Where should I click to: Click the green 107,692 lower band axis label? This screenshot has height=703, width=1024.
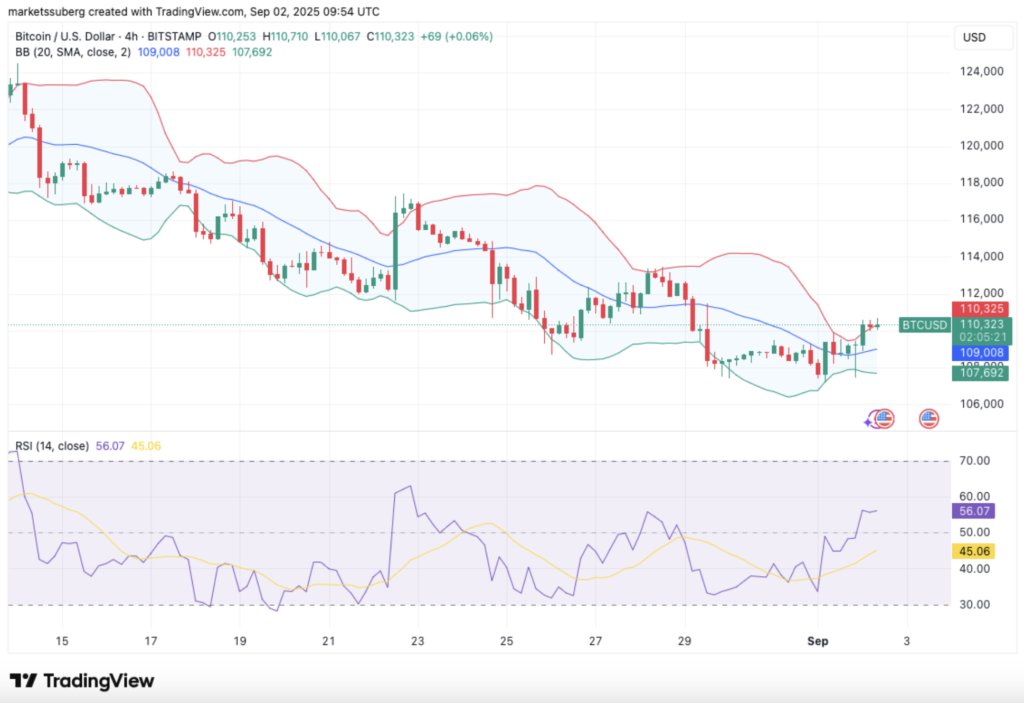coord(981,373)
